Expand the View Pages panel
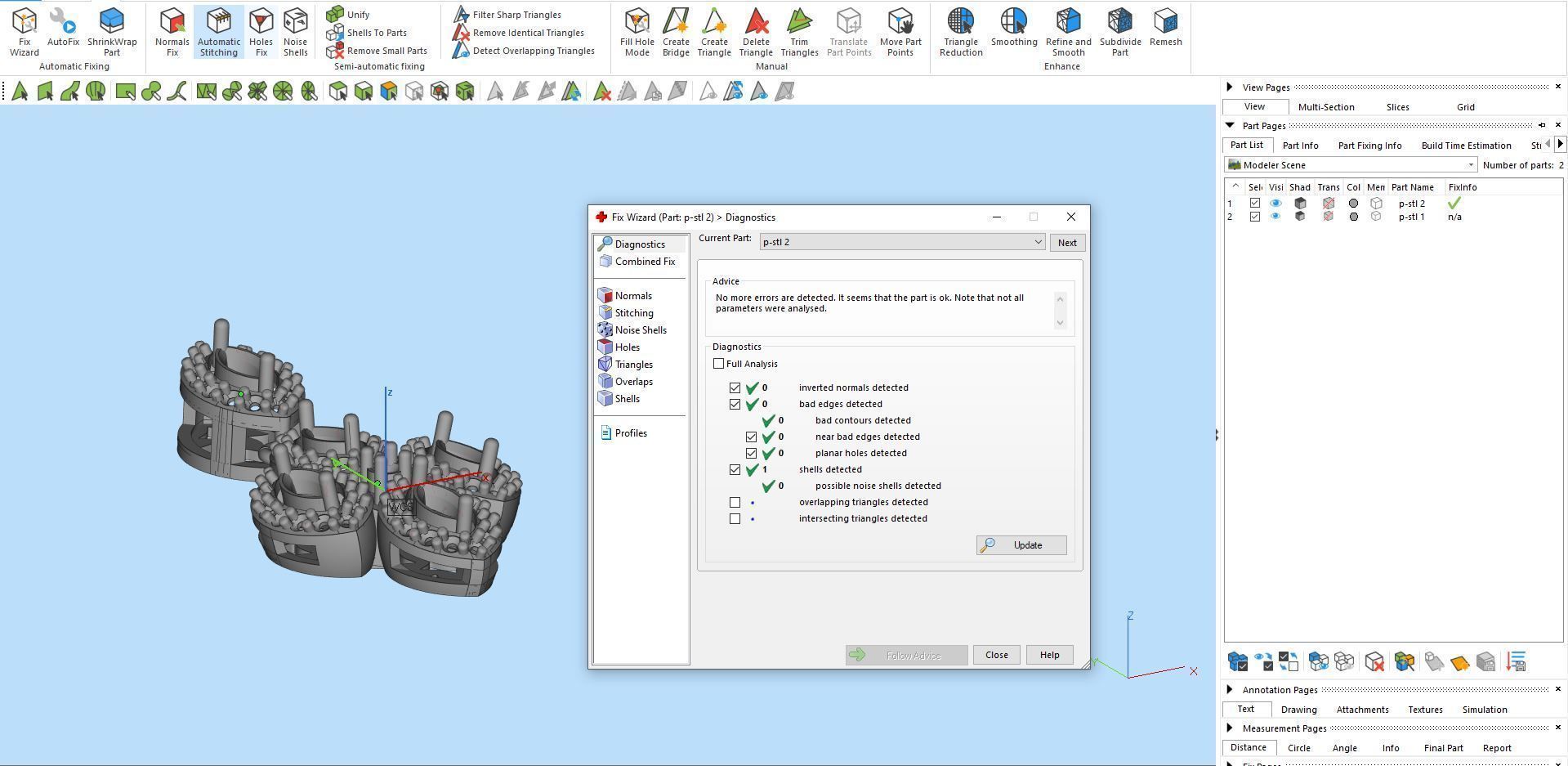 [x=1230, y=87]
